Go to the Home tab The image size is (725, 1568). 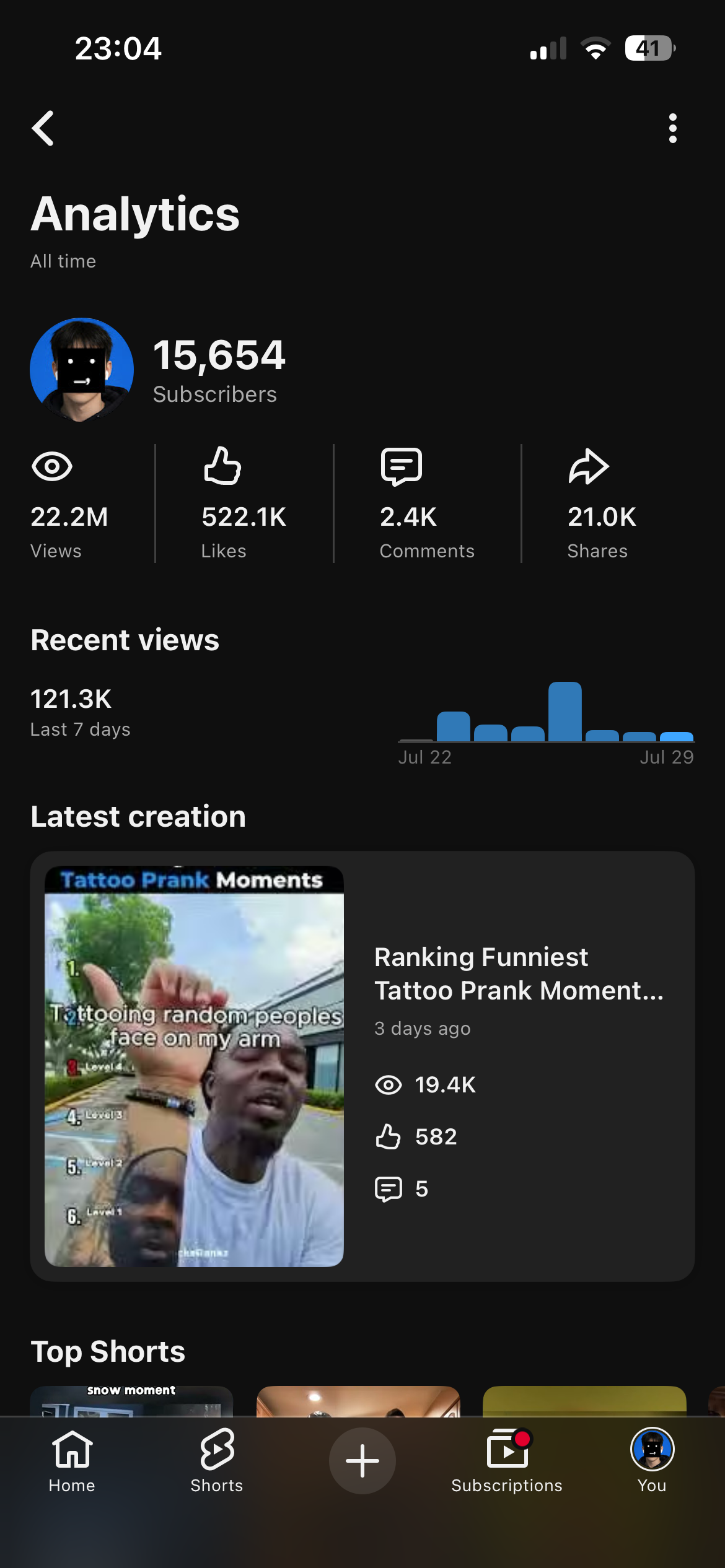click(72, 1460)
